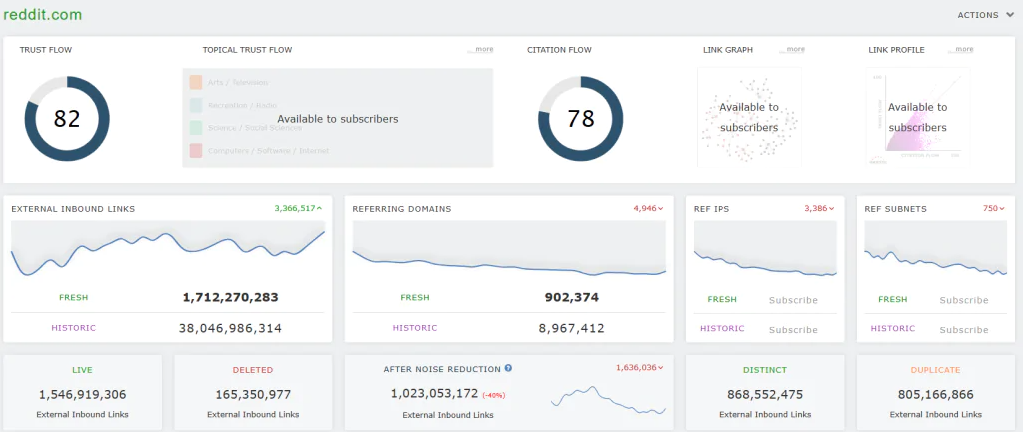1024x432 pixels.
Task: Click the Ref Subnets 750 change indicator
Action: point(991,208)
